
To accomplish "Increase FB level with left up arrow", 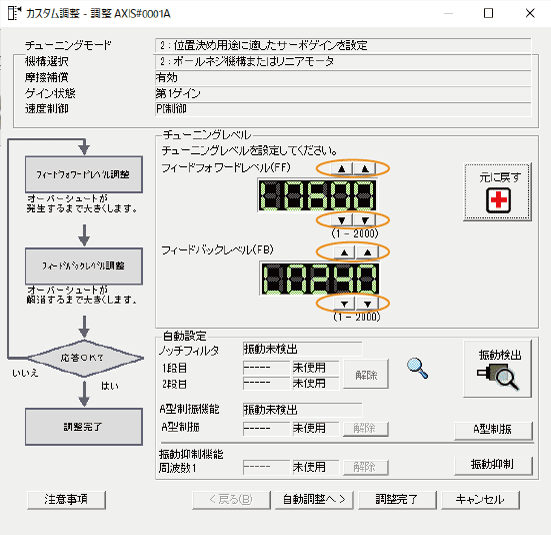I will (344, 252).
